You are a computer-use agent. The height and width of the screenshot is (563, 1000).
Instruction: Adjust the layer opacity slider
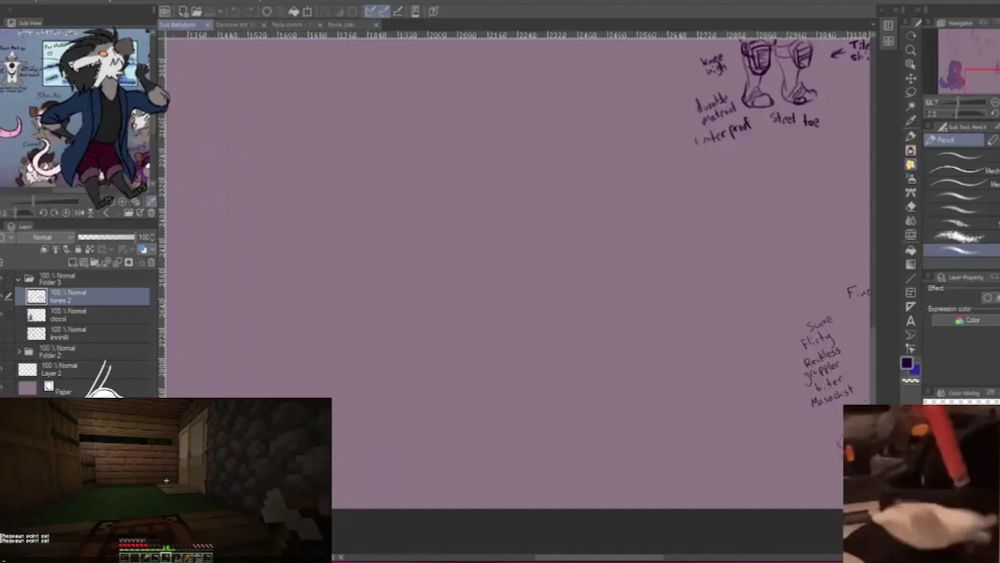[x=107, y=237]
